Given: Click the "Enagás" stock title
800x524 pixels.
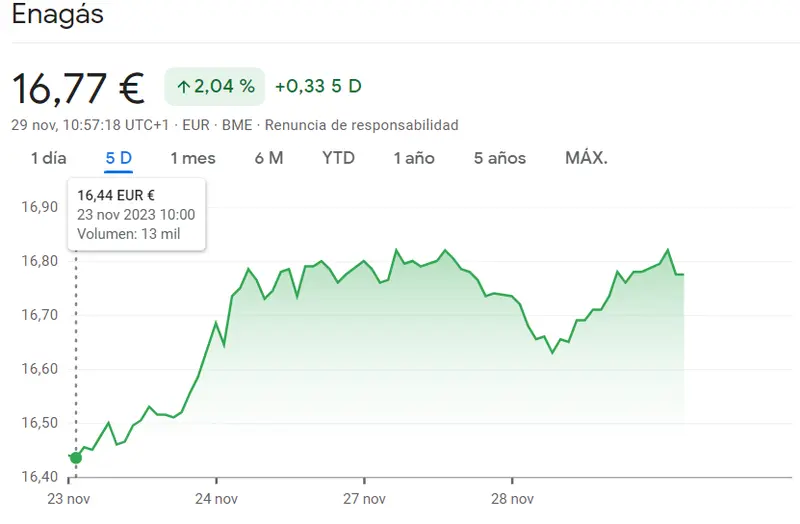Looking at the screenshot, I should coord(57,15).
